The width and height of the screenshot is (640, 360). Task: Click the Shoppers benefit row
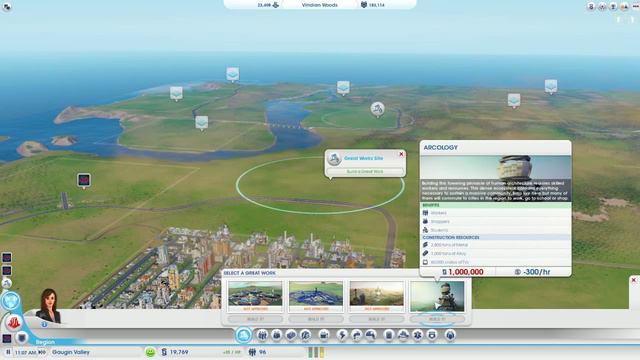[x=496, y=221]
